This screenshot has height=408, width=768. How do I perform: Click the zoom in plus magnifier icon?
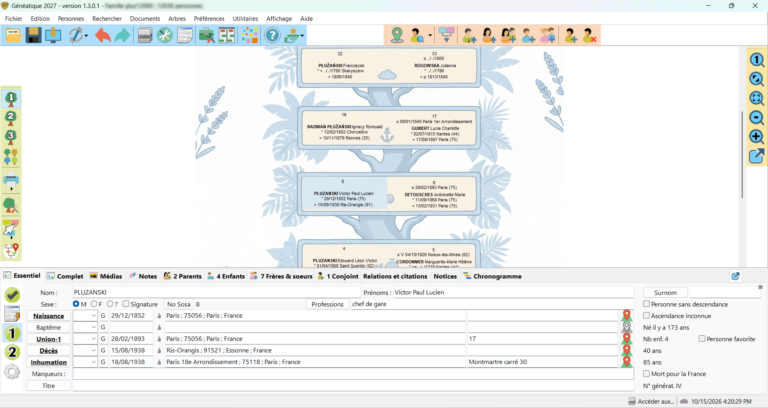point(756,137)
